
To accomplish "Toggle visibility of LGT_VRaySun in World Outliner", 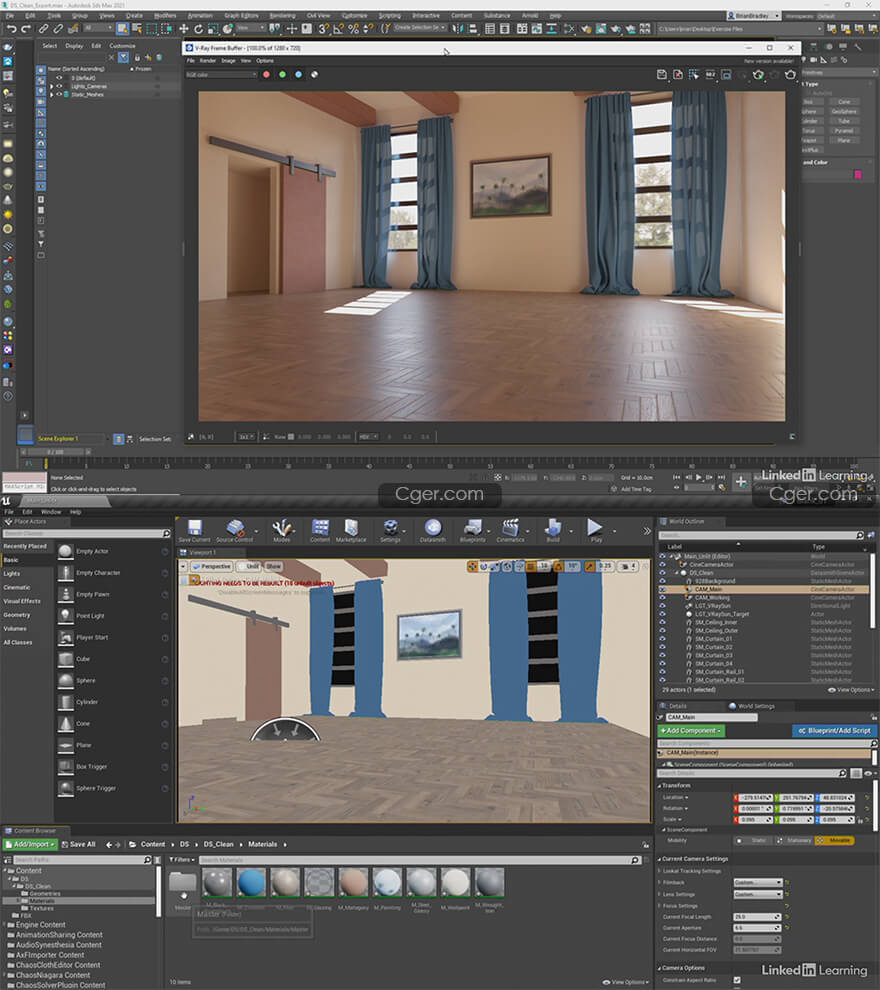I will click(662, 605).
